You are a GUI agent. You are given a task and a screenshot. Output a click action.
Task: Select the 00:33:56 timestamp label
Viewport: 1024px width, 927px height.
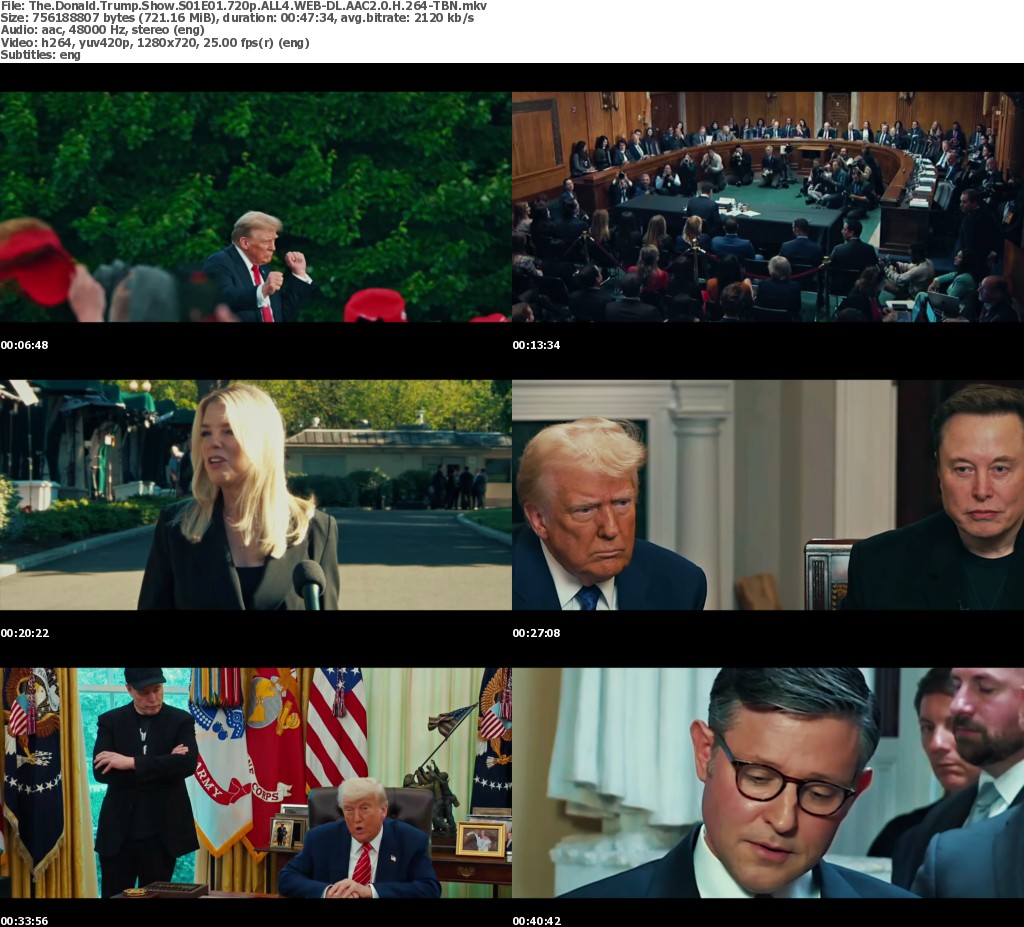point(24,921)
